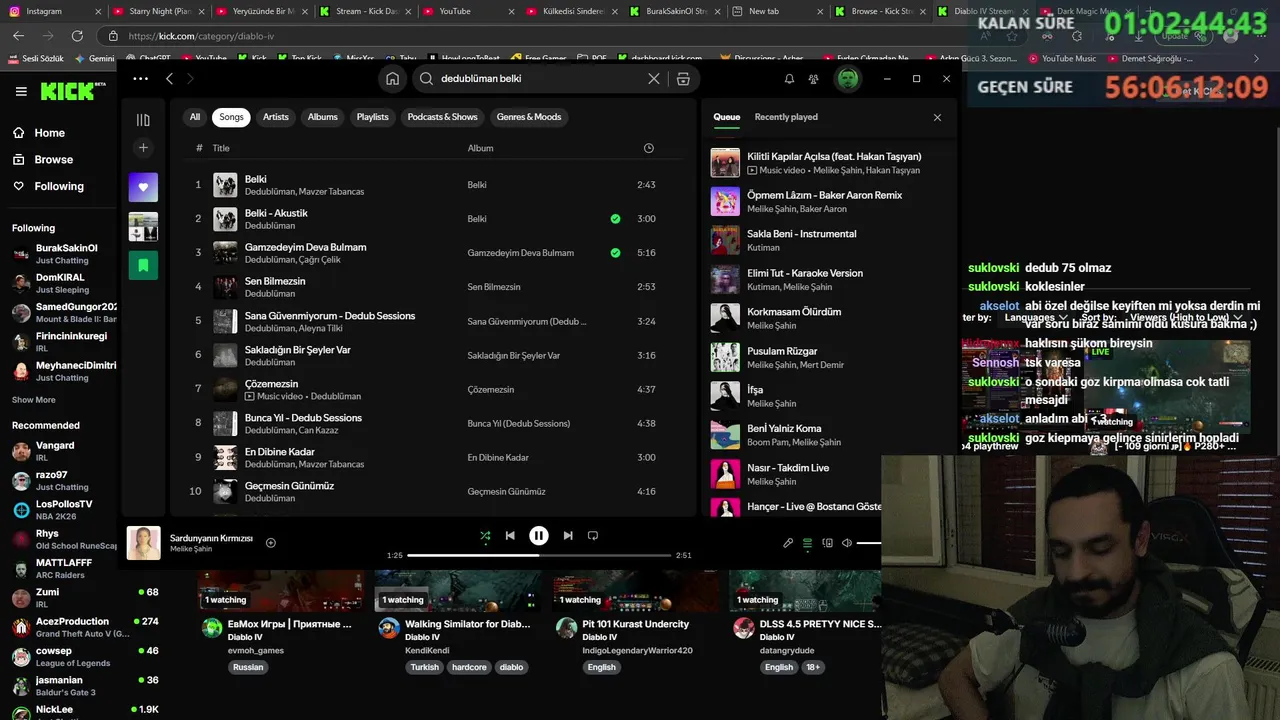Screen dimensions: 1280x720
Task: Toggle the saved checkmark on Belki - Akustik
Action: pyautogui.click(x=615, y=219)
